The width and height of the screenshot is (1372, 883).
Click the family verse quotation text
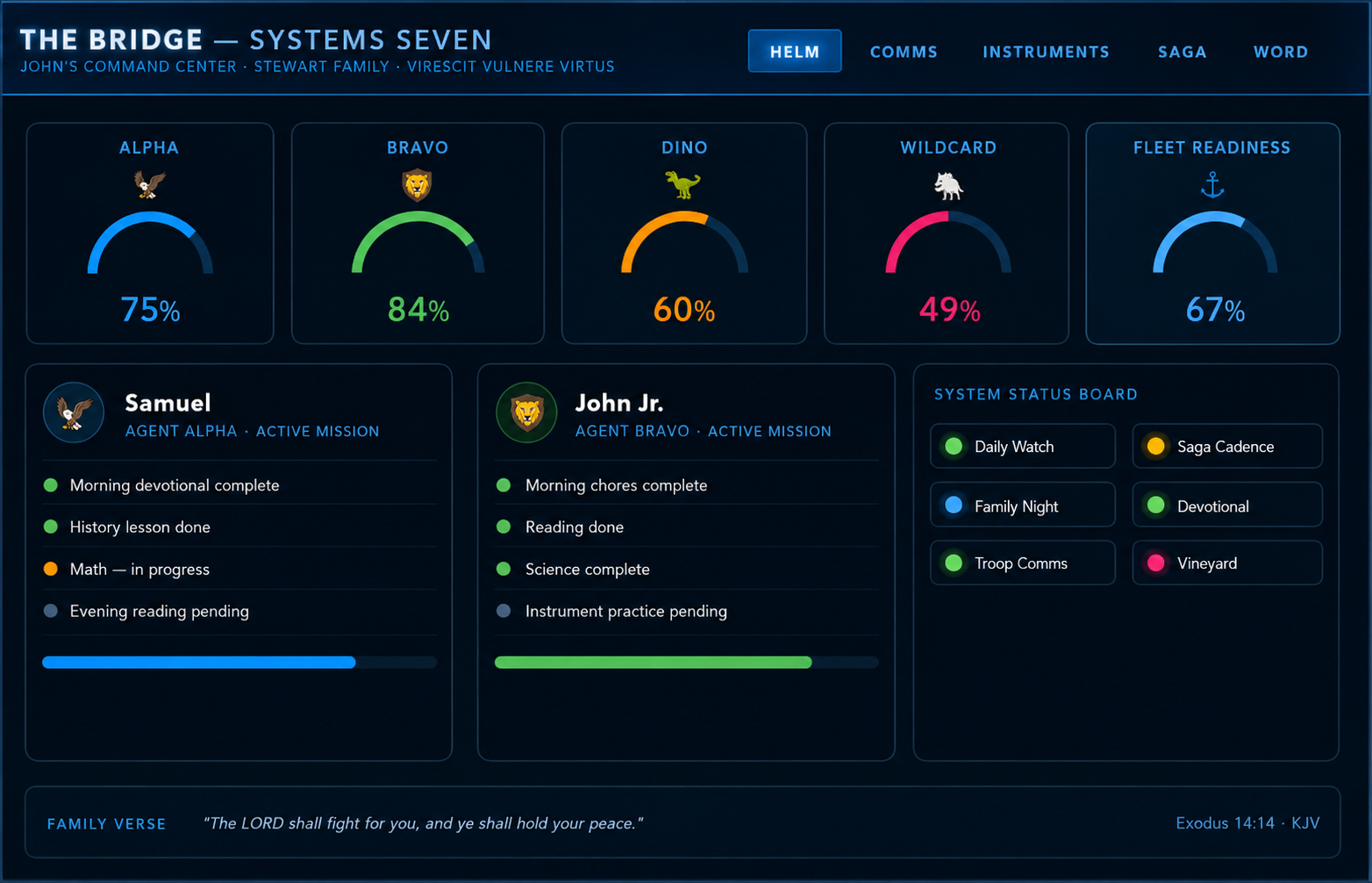(423, 823)
